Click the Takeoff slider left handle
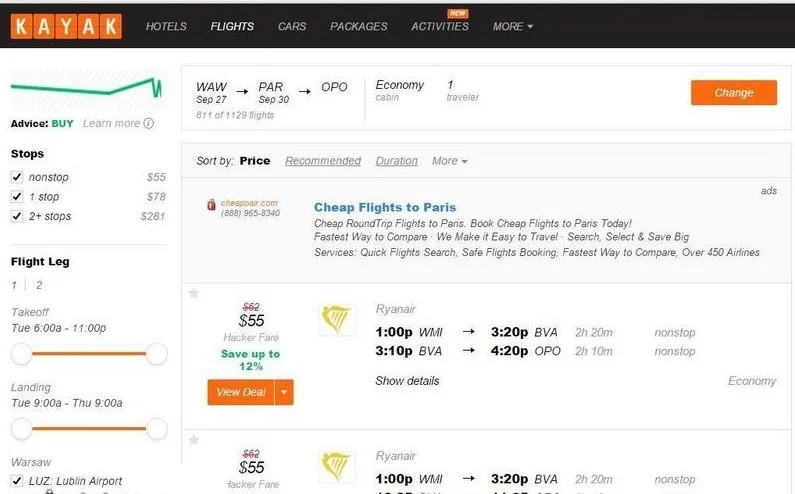Viewport: 795px width, 494px height. coord(22,354)
